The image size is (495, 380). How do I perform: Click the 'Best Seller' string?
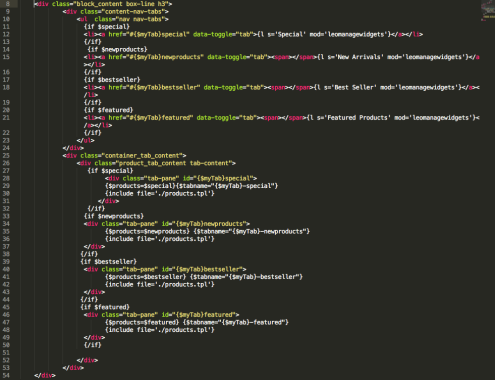(x=355, y=87)
